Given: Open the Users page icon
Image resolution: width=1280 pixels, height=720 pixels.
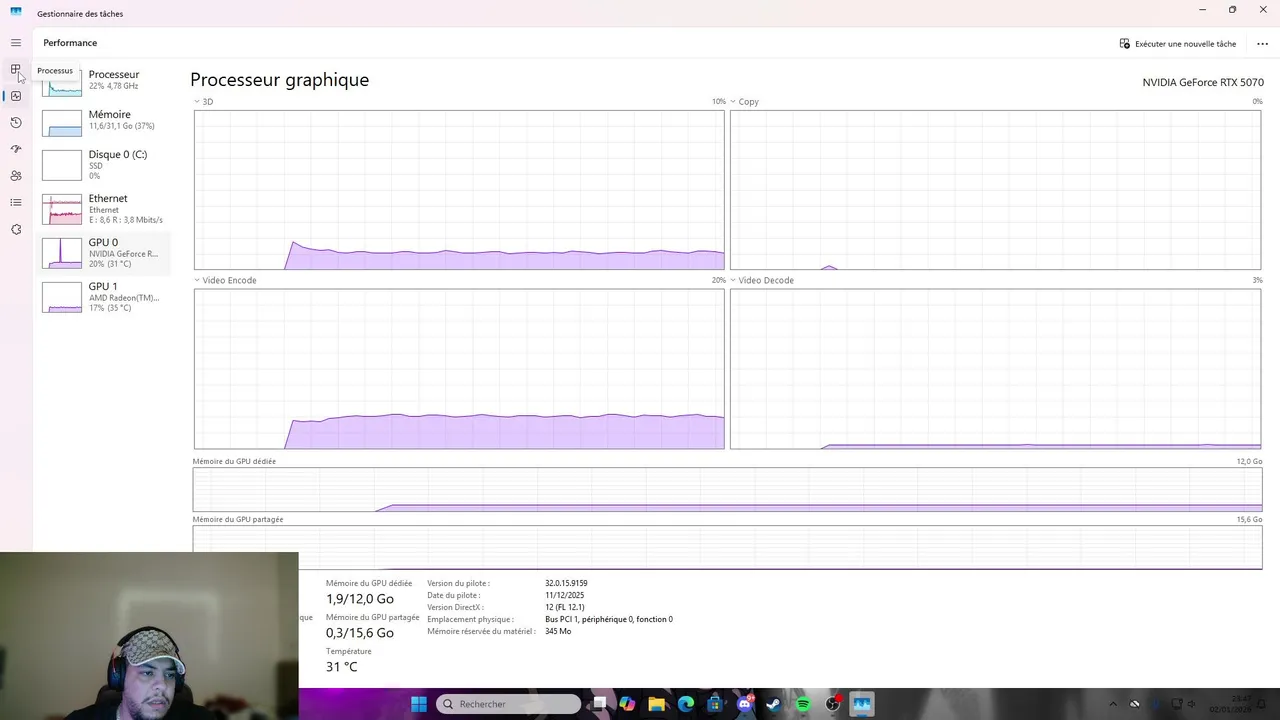Looking at the screenshot, I should pos(16,176).
